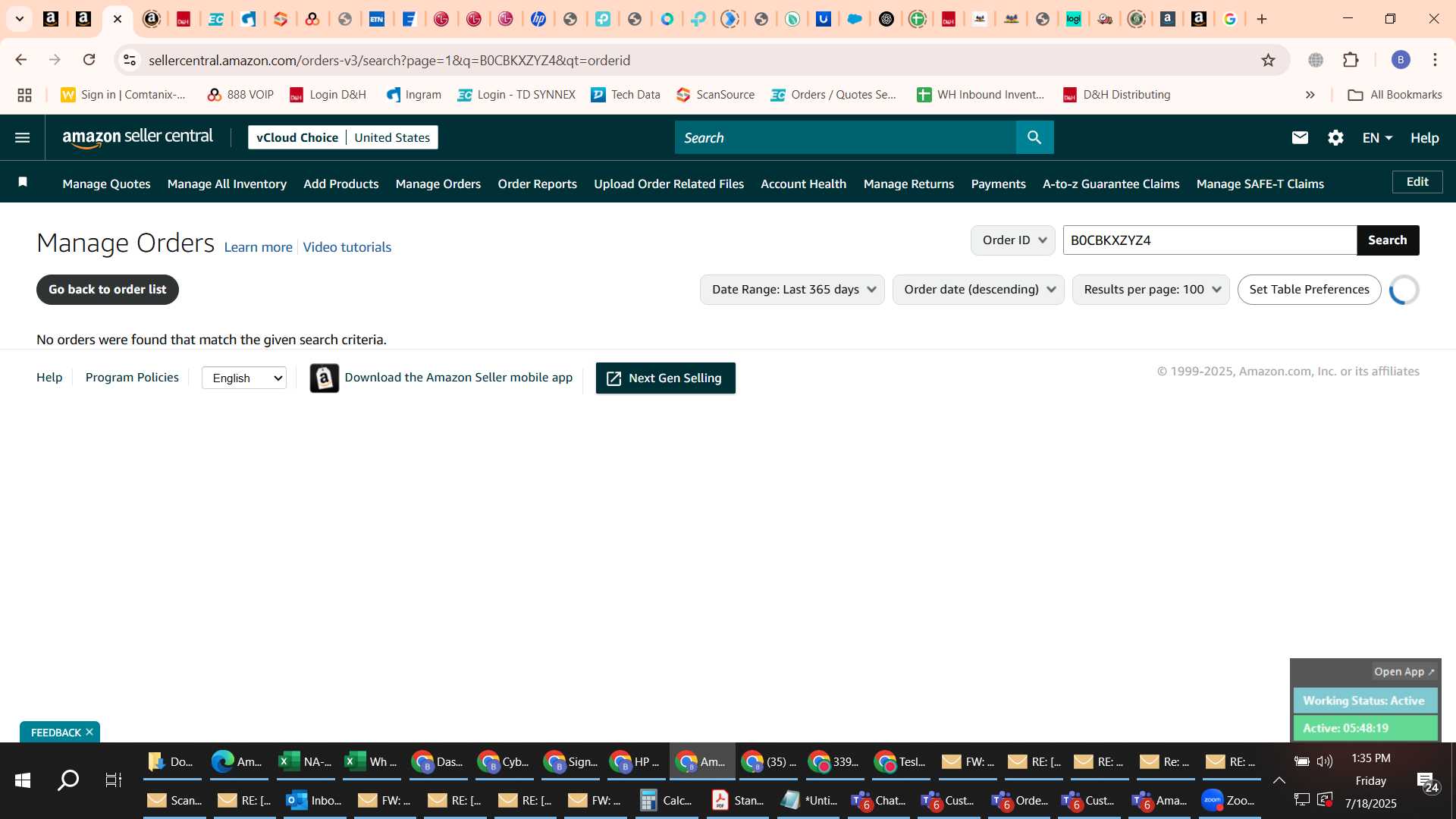Open Account Health menu item
1456x819 pixels.
[x=803, y=184]
